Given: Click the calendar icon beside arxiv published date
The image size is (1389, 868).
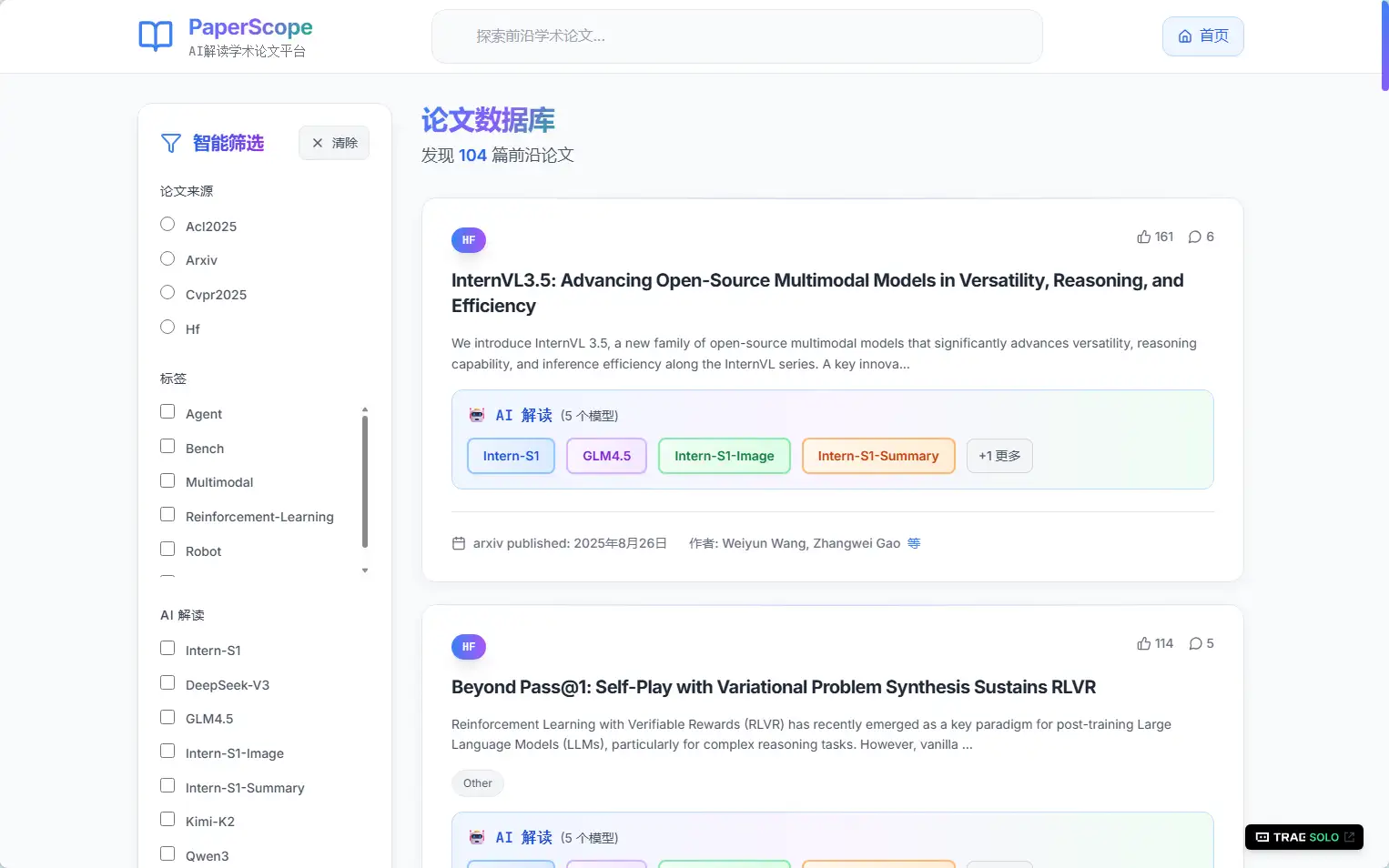Looking at the screenshot, I should 459,543.
